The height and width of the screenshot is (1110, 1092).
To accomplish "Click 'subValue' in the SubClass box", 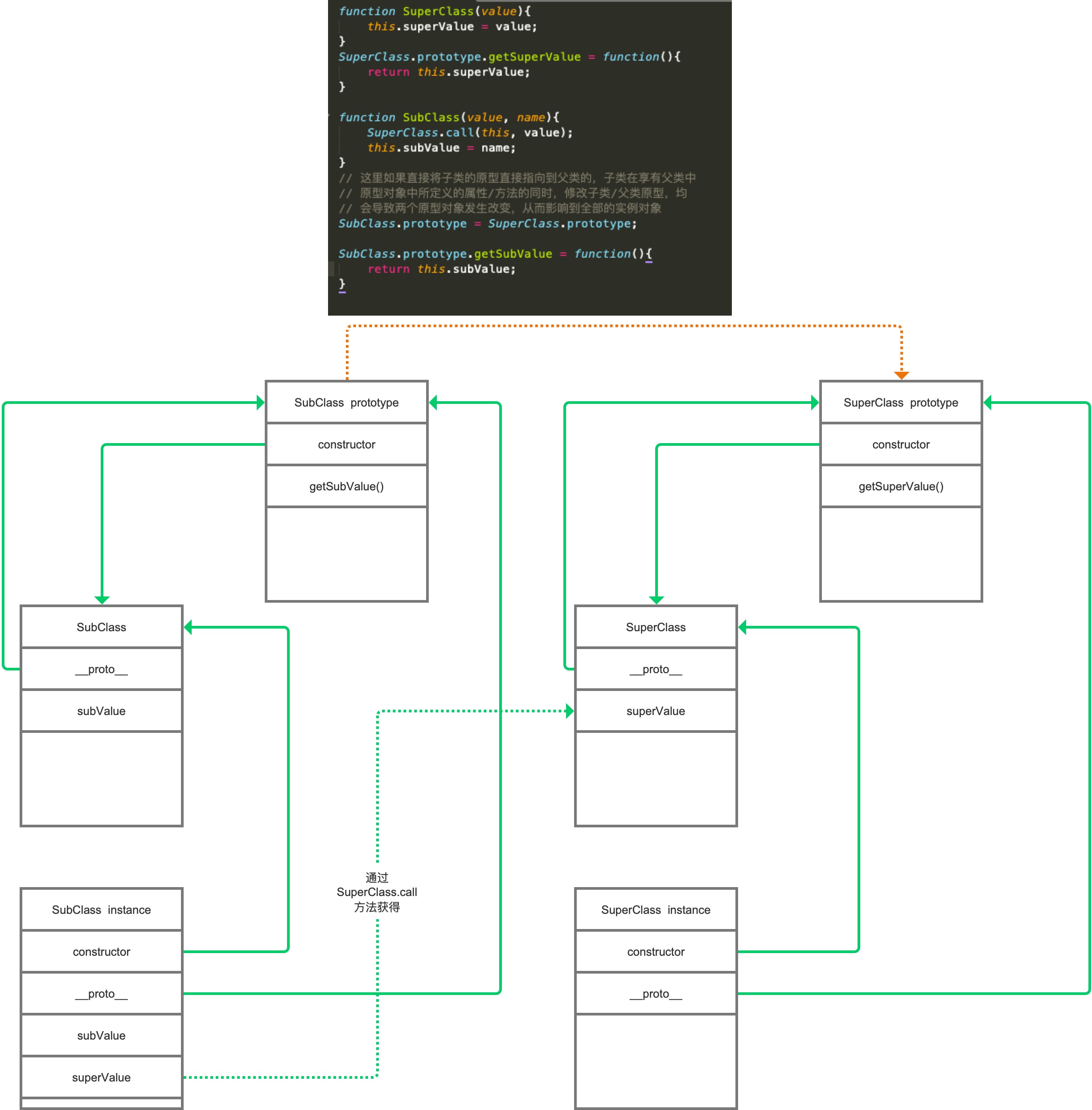I will 102,711.
